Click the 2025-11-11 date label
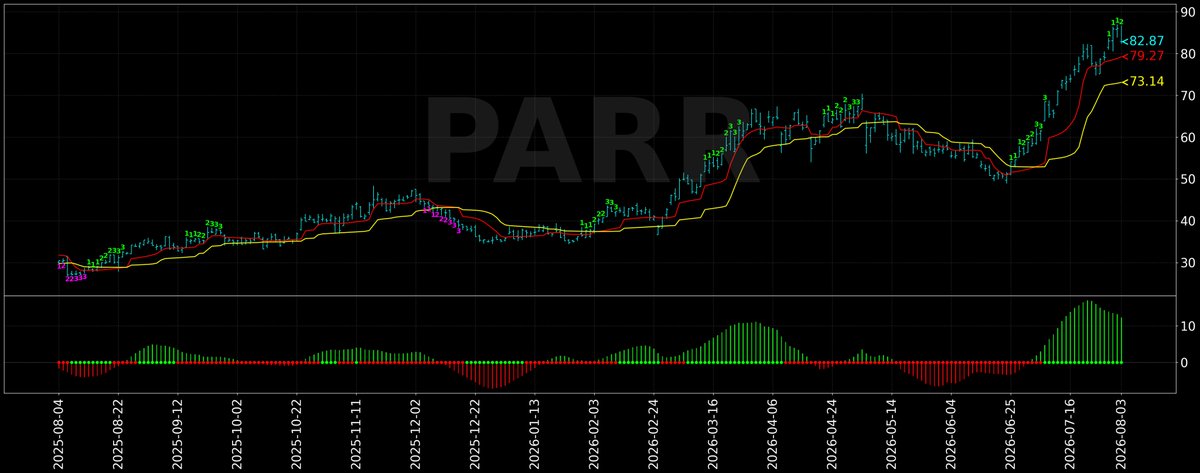The height and width of the screenshot is (473, 1200). click(x=355, y=434)
